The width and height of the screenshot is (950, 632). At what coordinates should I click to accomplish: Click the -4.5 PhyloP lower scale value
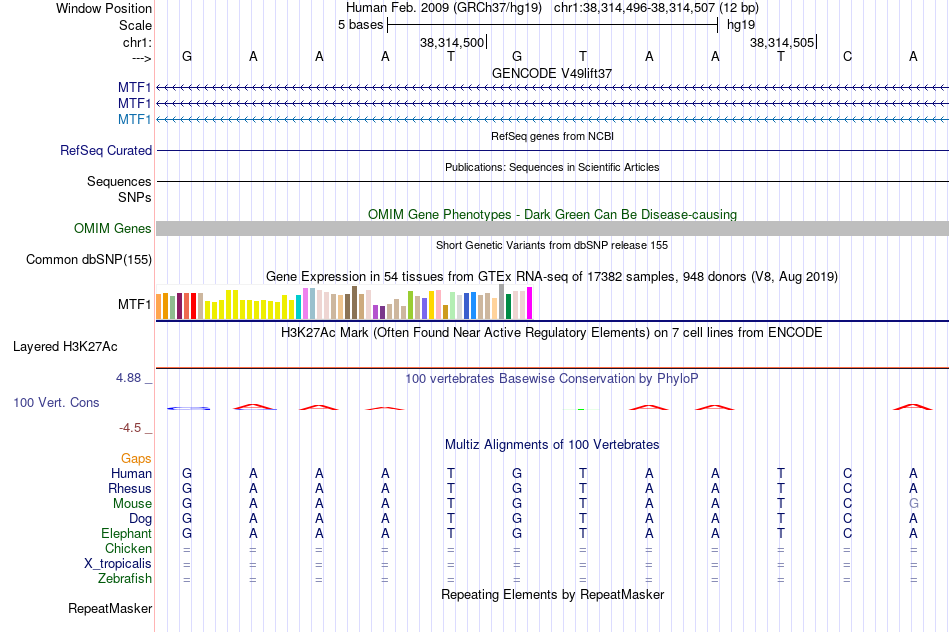pos(130,428)
